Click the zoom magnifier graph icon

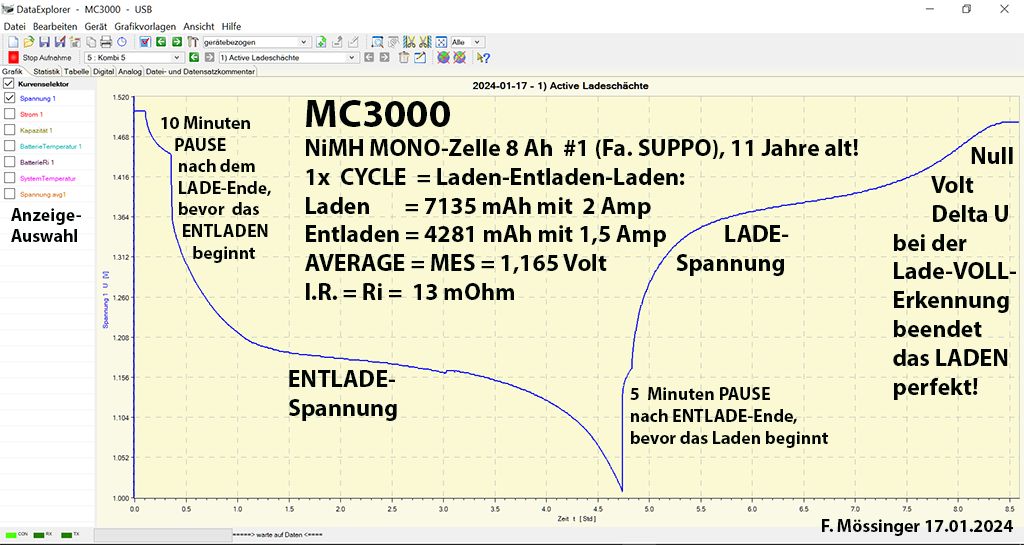(x=377, y=42)
